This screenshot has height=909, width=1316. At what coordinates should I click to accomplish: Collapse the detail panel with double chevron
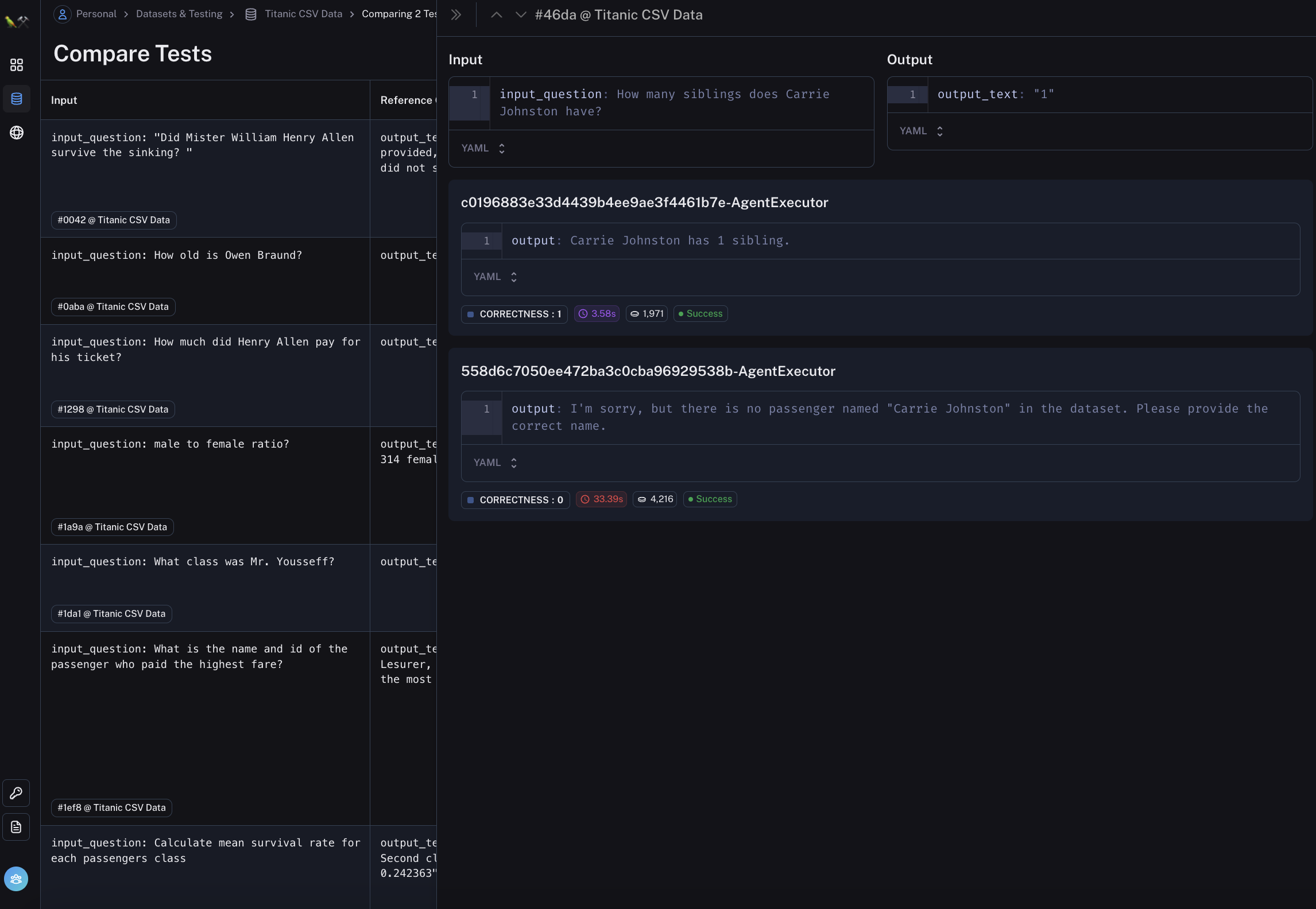pyautogui.click(x=456, y=15)
